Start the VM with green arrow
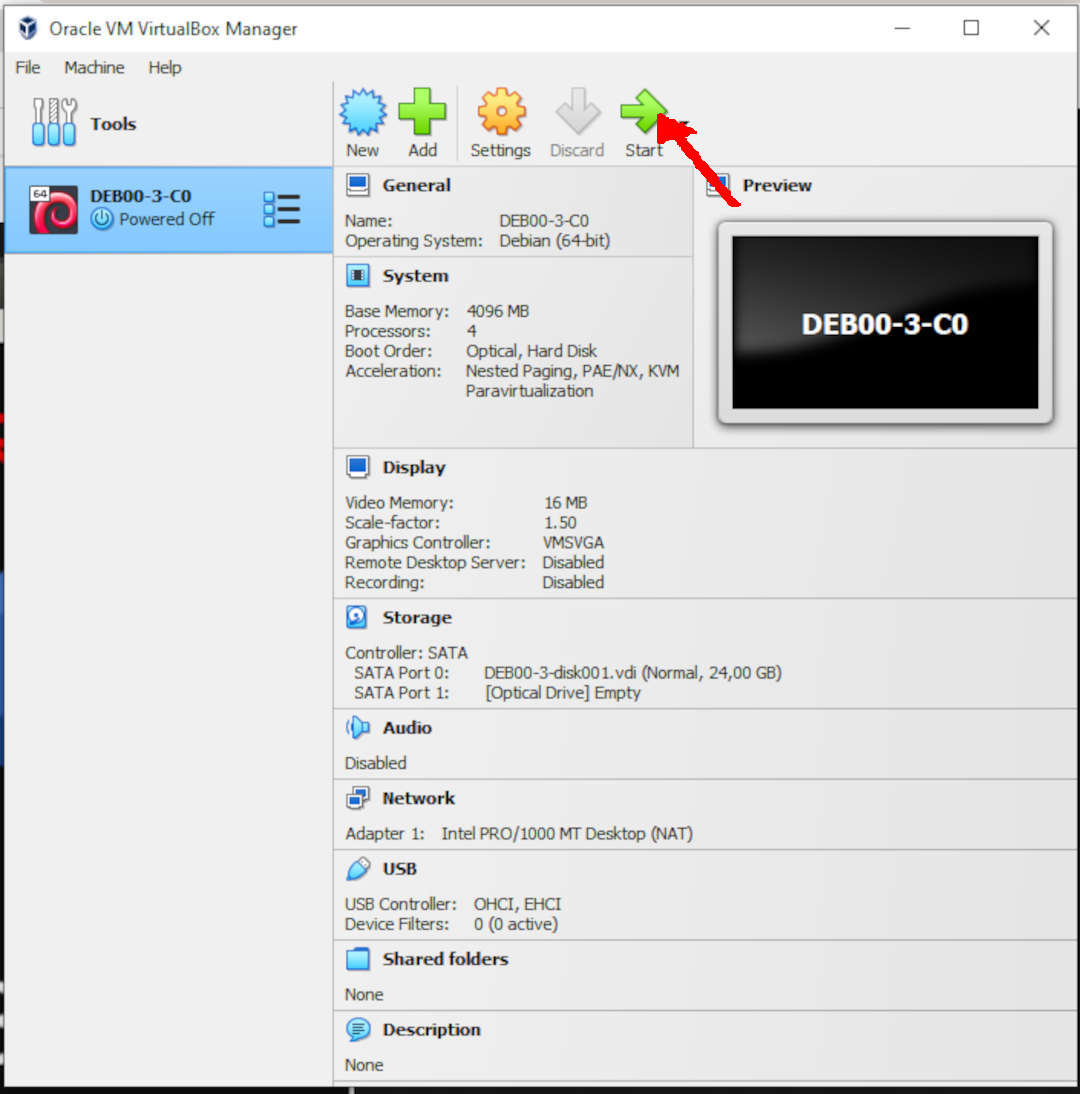The width and height of the screenshot is (1080, 1094). pos(643,113)
